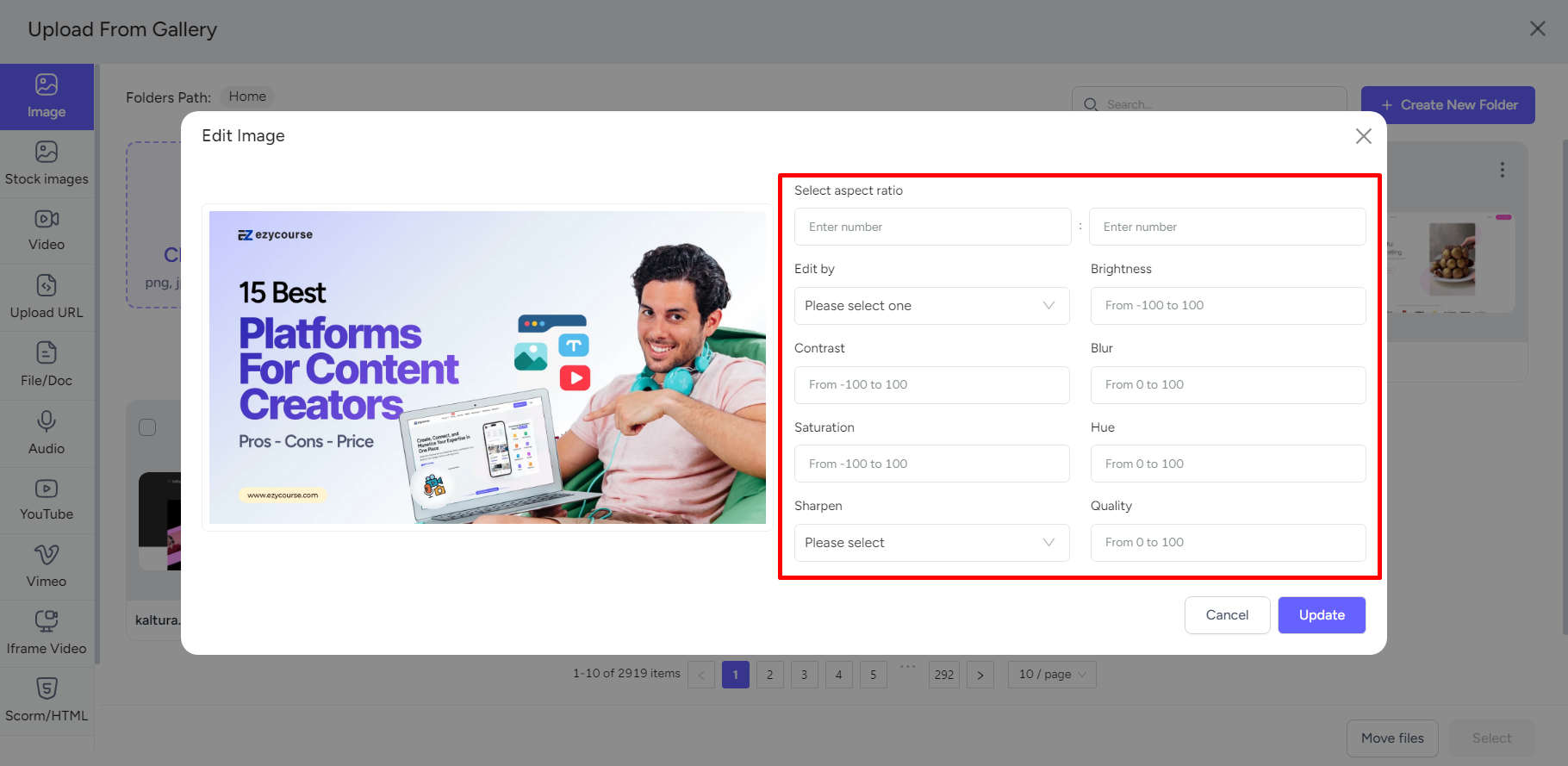Click the Select button

tap(1491, 738)
